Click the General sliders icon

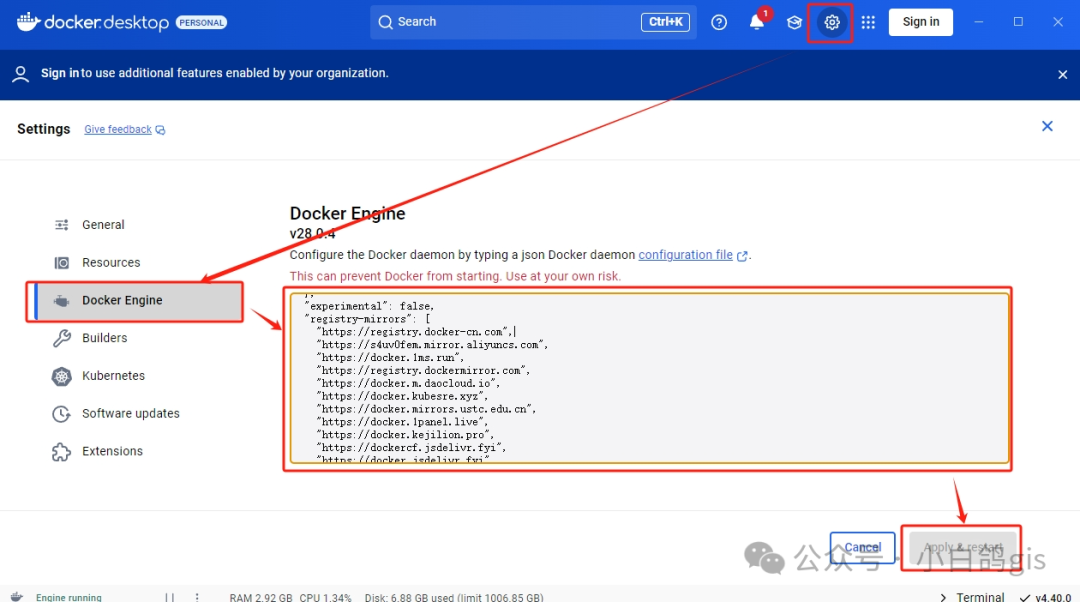pos(61,225)
